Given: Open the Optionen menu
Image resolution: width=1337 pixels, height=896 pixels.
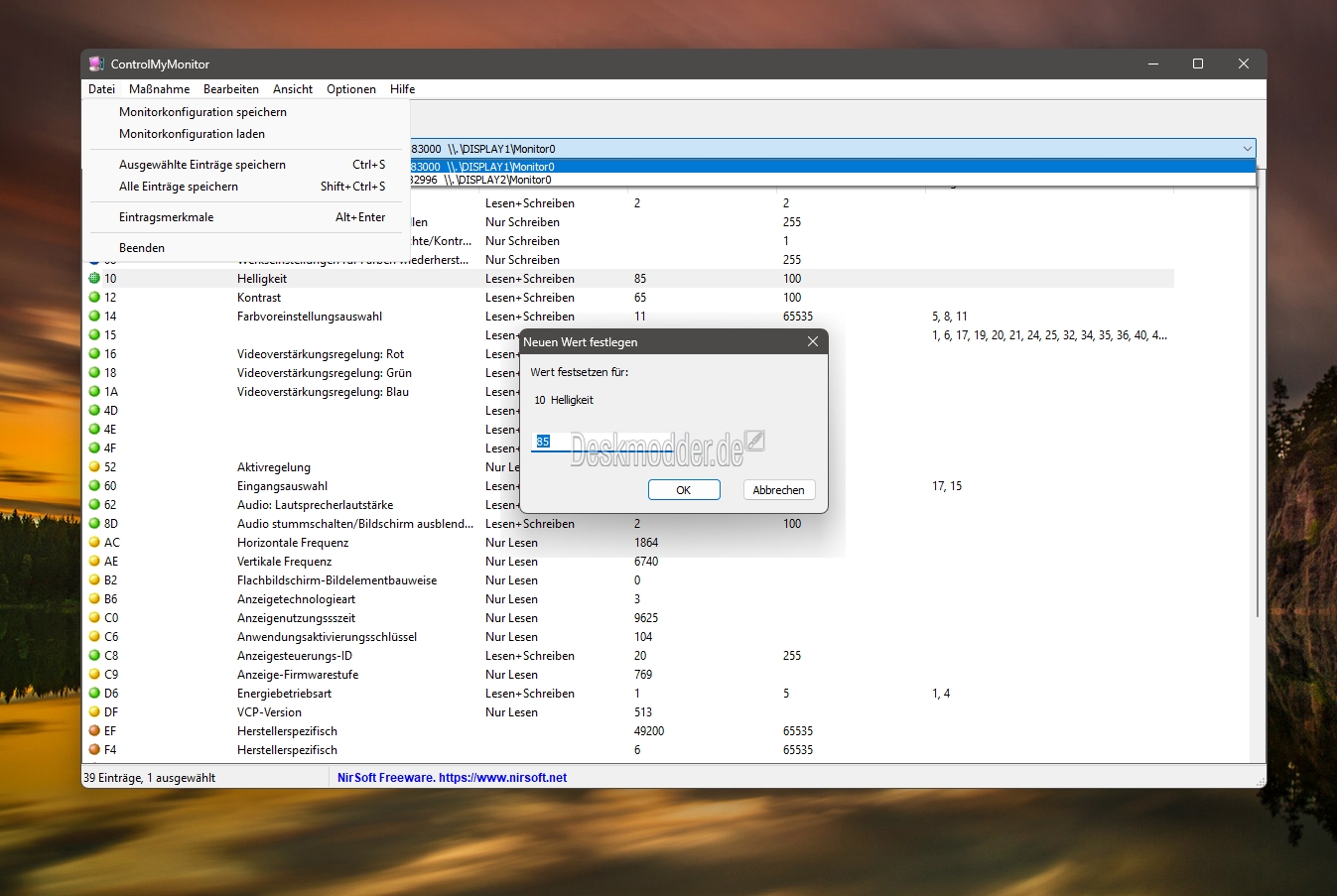Looking at the screenshot, I should point(351,89).
